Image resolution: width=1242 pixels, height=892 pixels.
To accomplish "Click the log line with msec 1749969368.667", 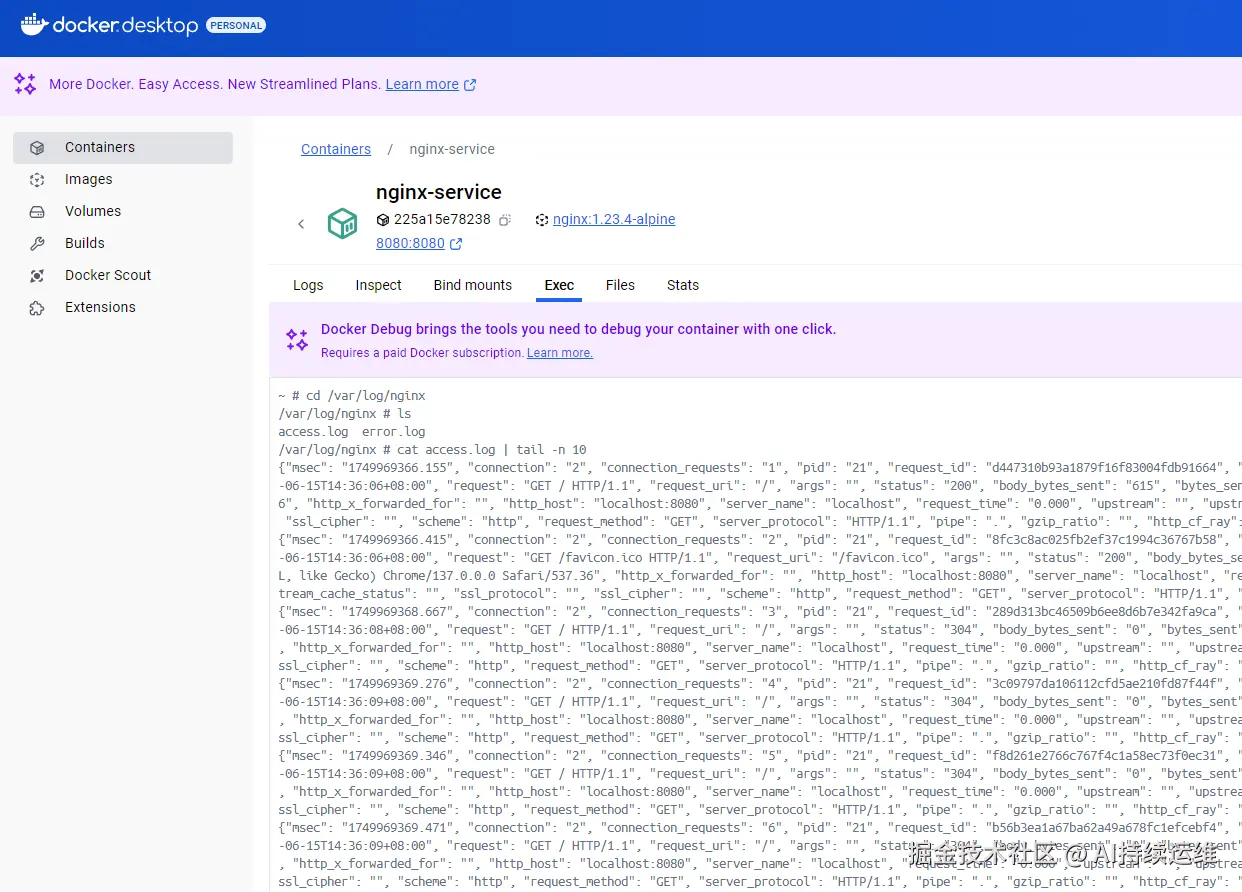I will (x=760, y=612).
